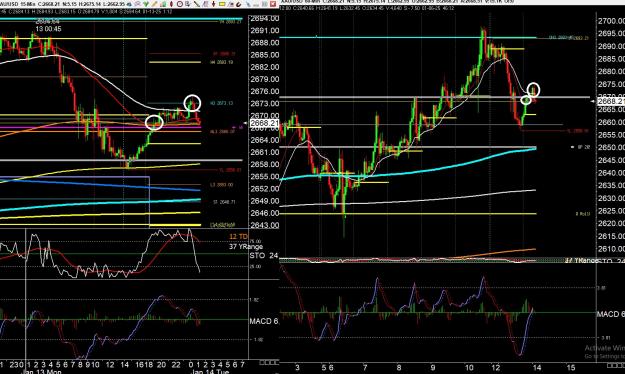The height and width of the screenshot is (374, 625).
Task: Click the MACD label on the left chart
Action: (x=264, y=321)
